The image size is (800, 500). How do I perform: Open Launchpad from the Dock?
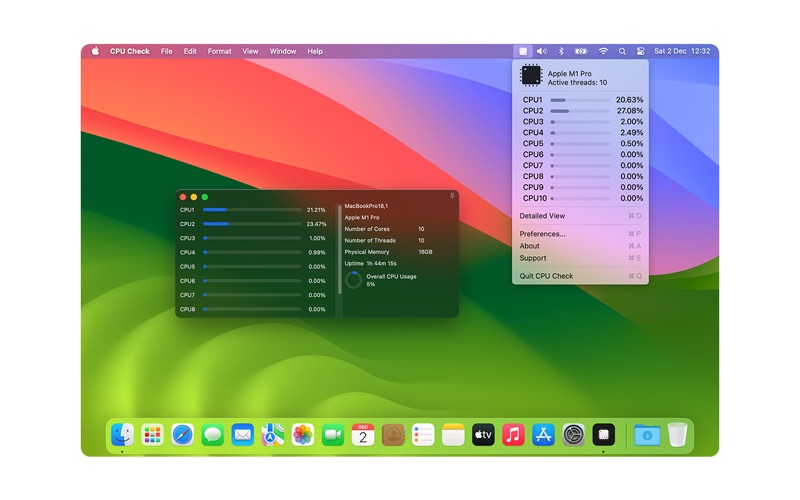click(x=153, y=435)
